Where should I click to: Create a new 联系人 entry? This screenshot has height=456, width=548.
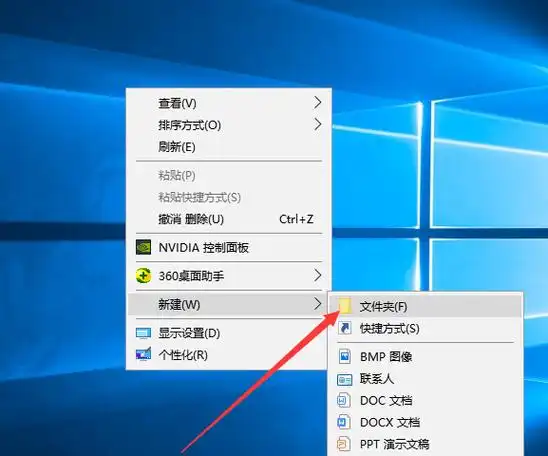[x=425, y=379]
